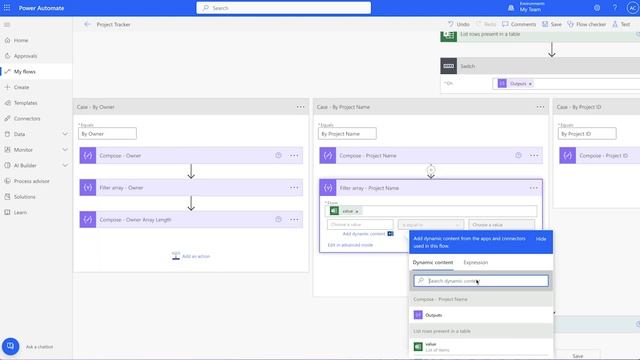Image resolution: width=640 pixels, height=360 pixels.
Task: Click the Compose - Project Name action icon
Action: (x=328, y=156)
